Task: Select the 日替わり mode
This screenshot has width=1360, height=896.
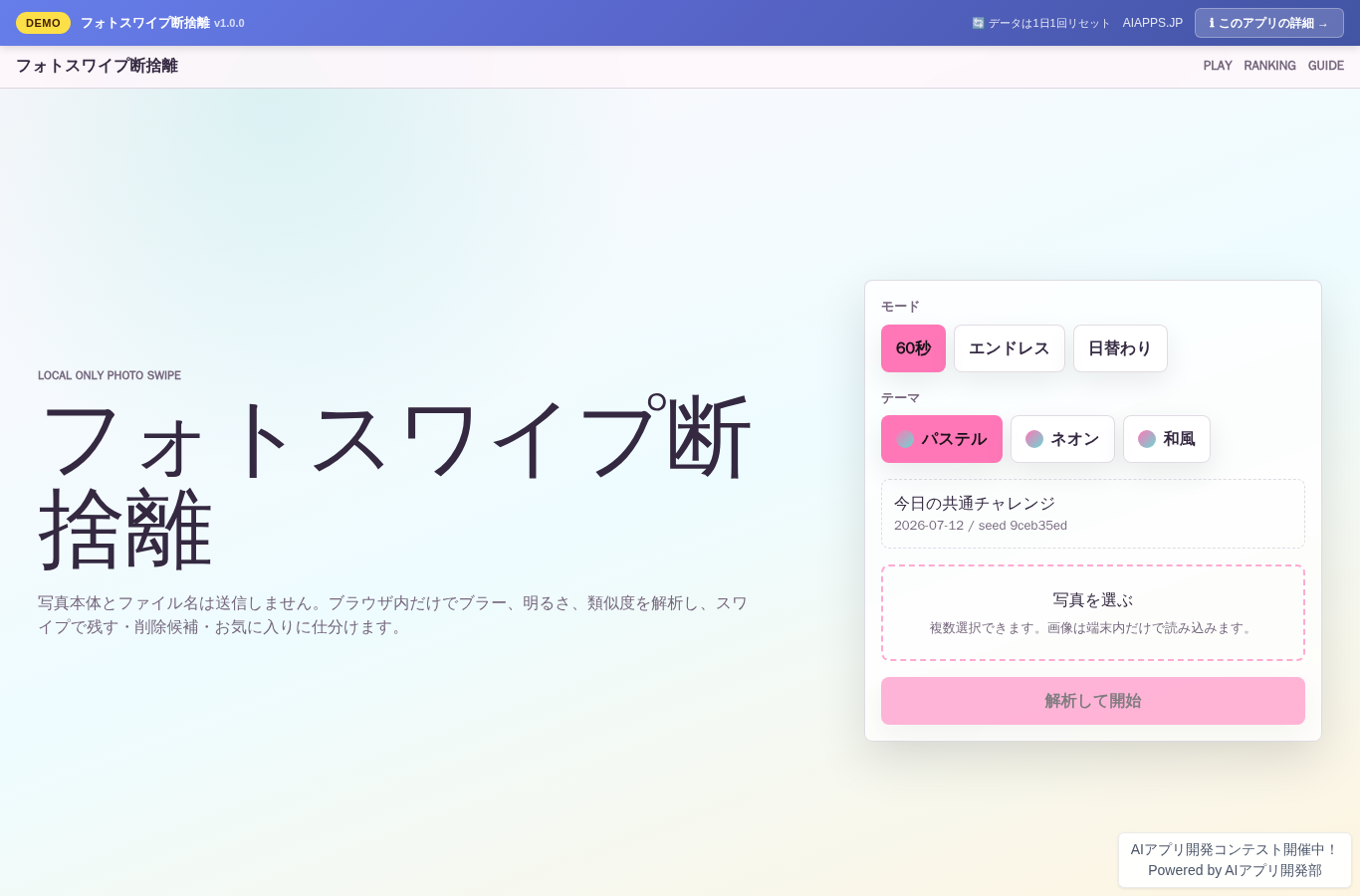Action: click(1120, 348)
